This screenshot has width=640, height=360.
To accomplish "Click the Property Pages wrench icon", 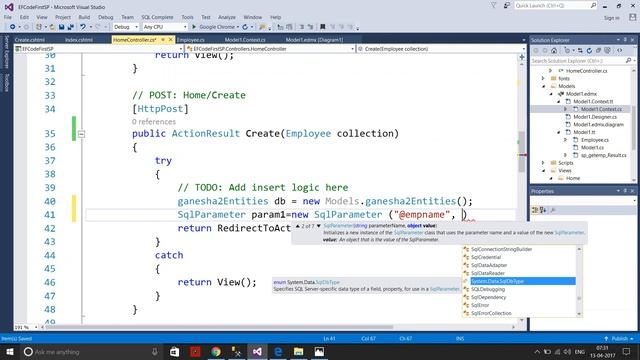I will pyautogui.click(x=553, y=210).
